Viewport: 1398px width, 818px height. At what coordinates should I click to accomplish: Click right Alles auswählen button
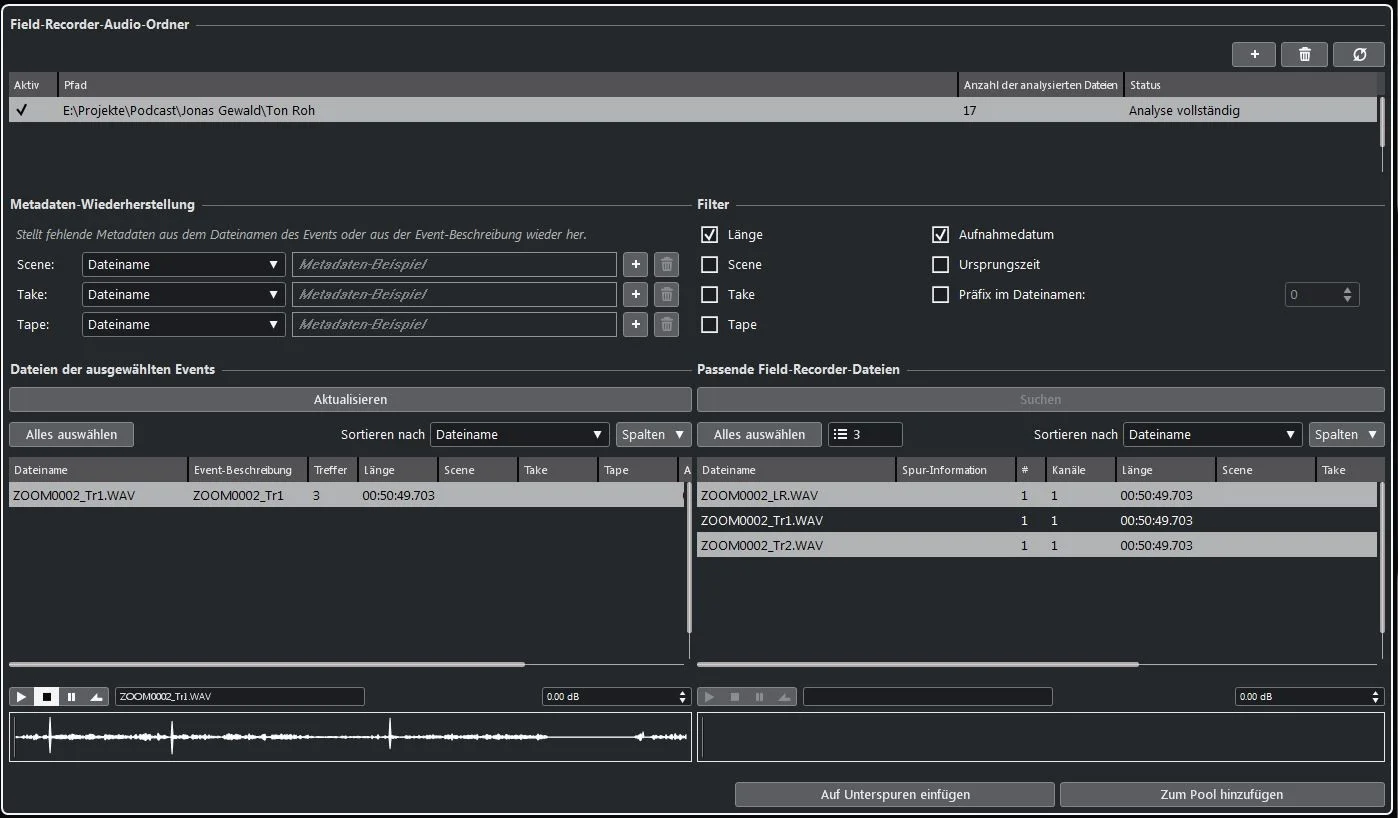tap(759, 434)
